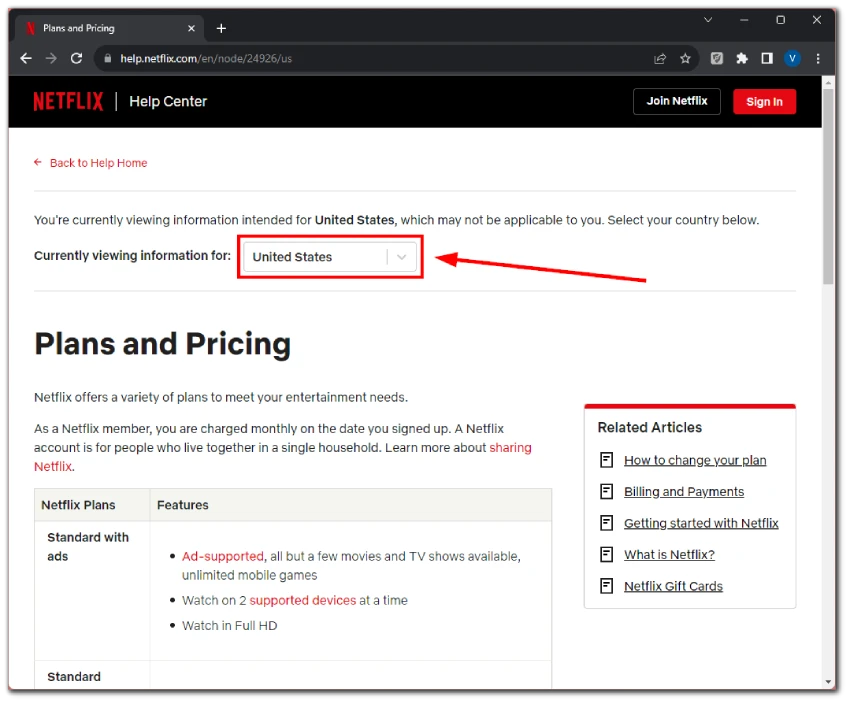850x704 pixels.
Task: Open How to change your plan article
Action: pyautogui.click(x=695, y=460)
